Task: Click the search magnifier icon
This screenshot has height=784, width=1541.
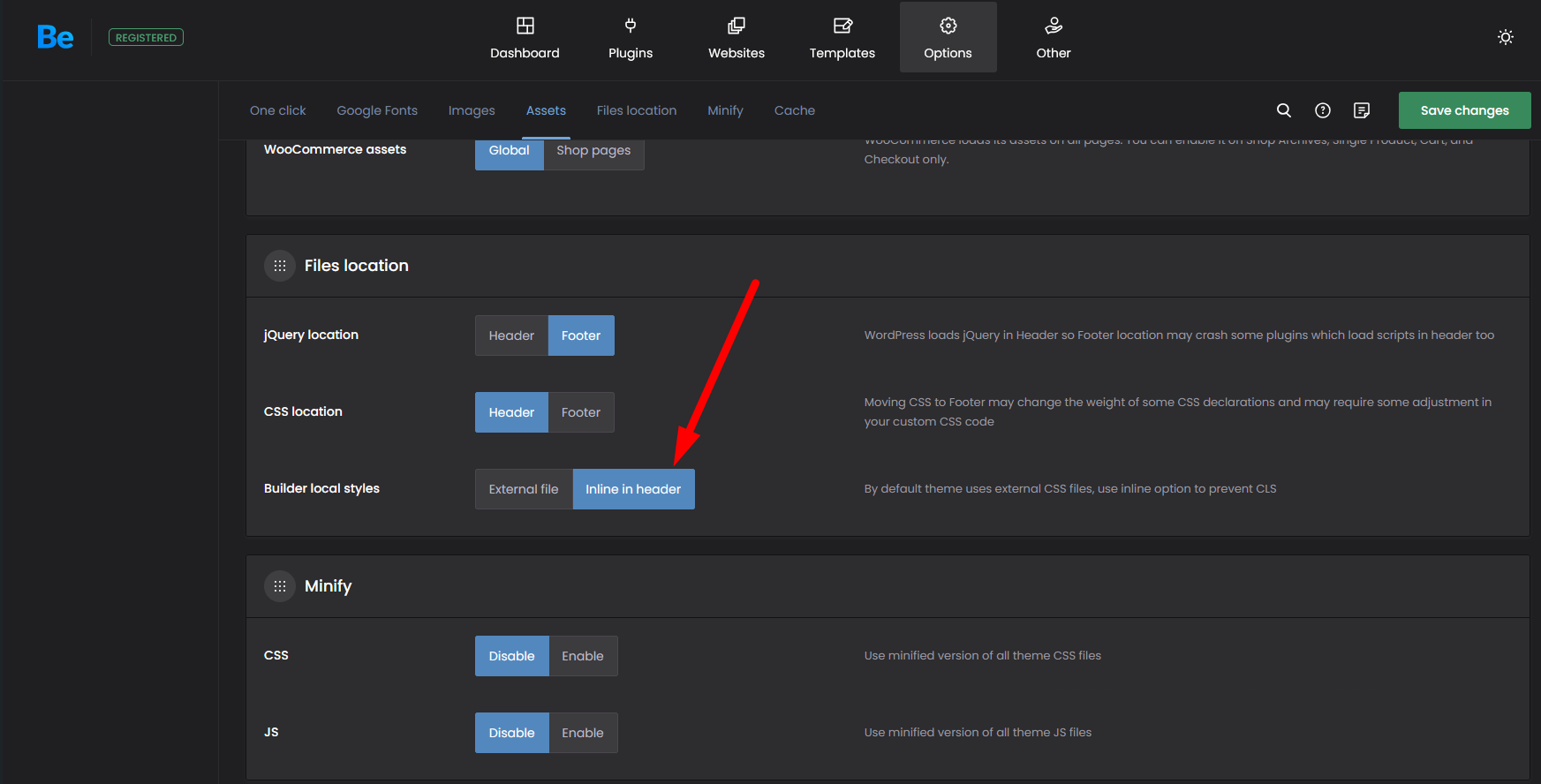Action: [x=1284, y=110]
